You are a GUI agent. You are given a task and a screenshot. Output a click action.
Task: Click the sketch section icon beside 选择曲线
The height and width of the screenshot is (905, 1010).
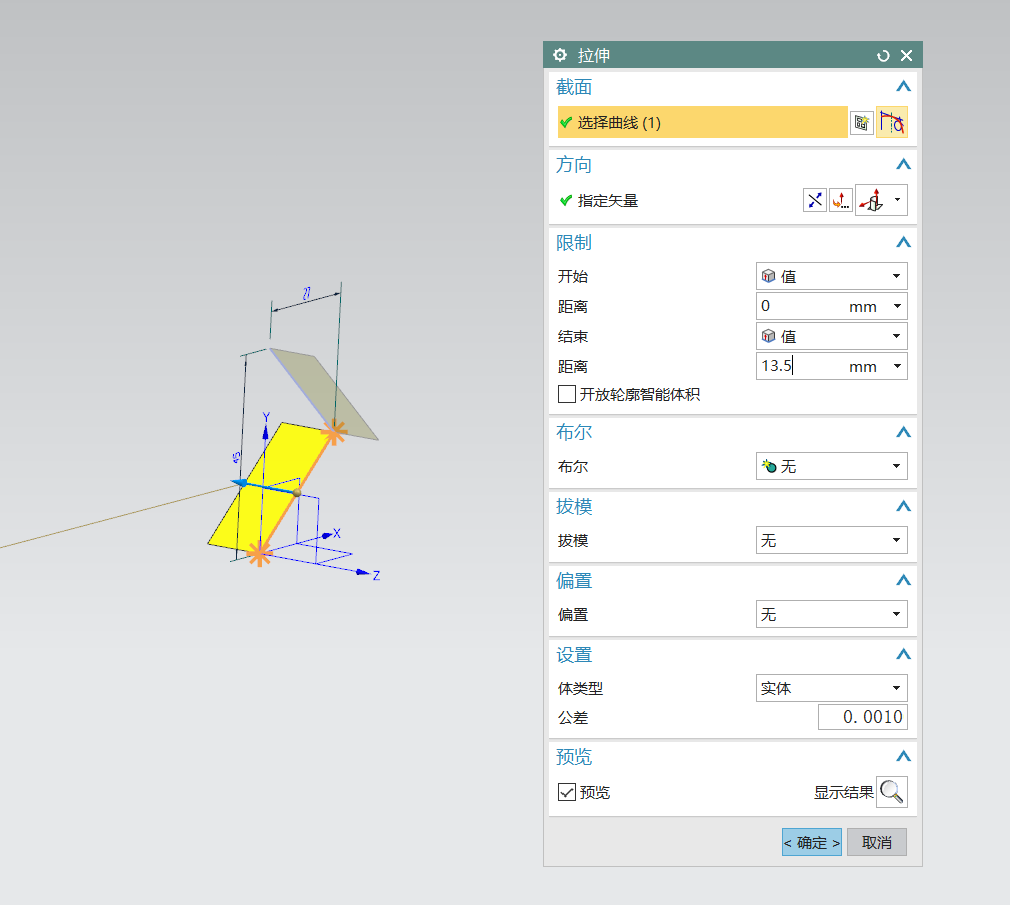[861, 122]
